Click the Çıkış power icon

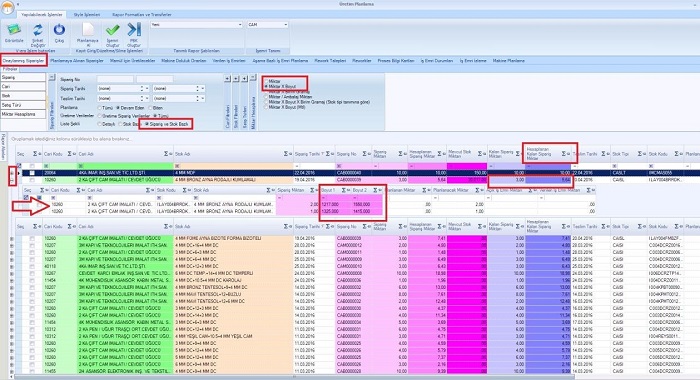tap(59, 30)
